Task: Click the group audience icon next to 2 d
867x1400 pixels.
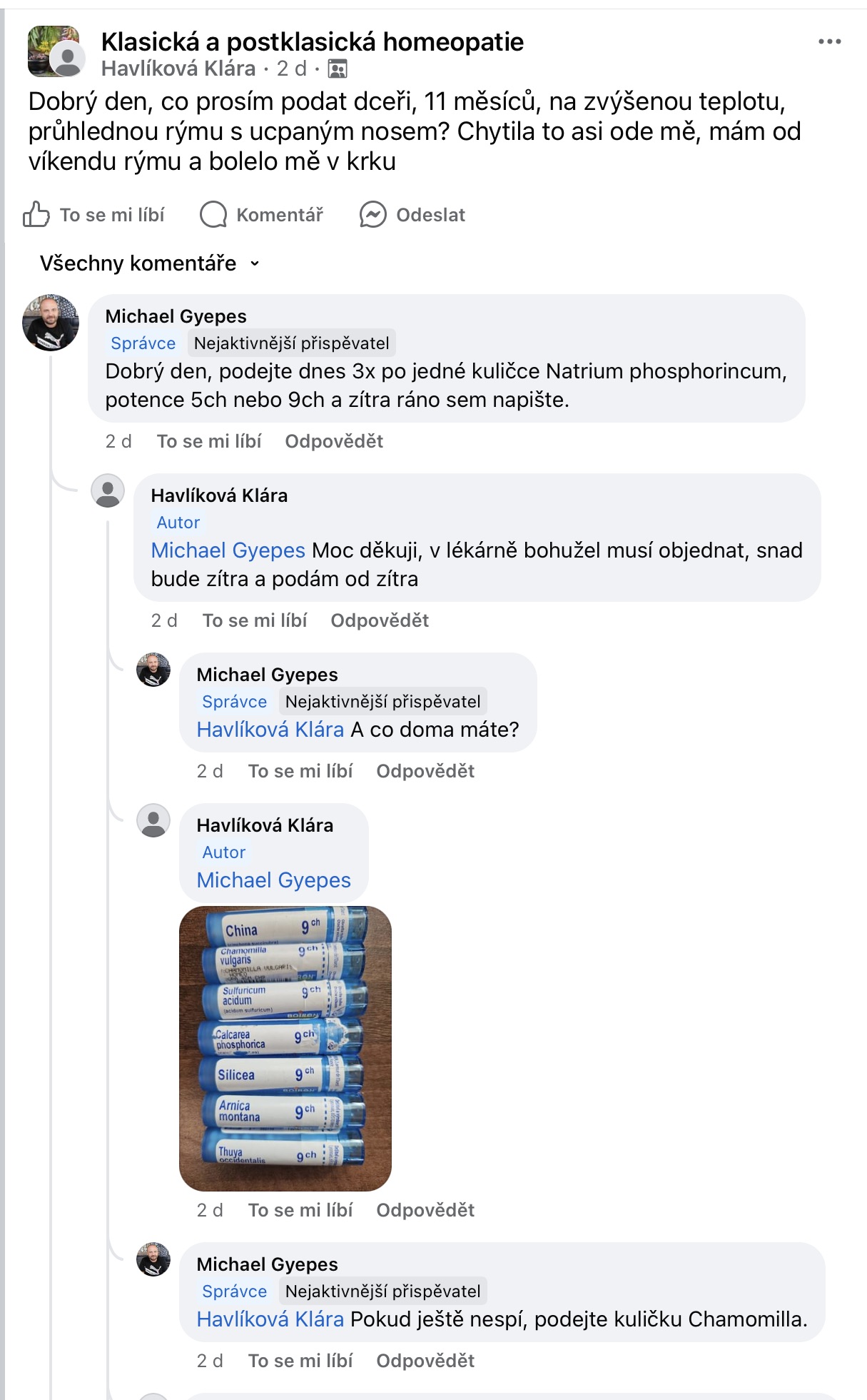Action: point(338,69)
